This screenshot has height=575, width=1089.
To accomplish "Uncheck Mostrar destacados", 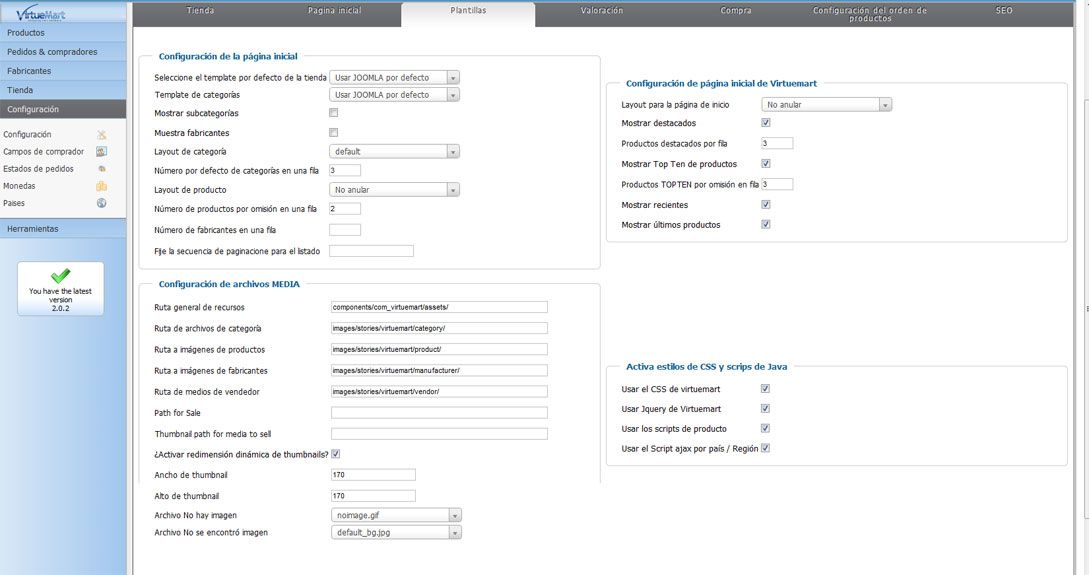I will coord(765,123).
